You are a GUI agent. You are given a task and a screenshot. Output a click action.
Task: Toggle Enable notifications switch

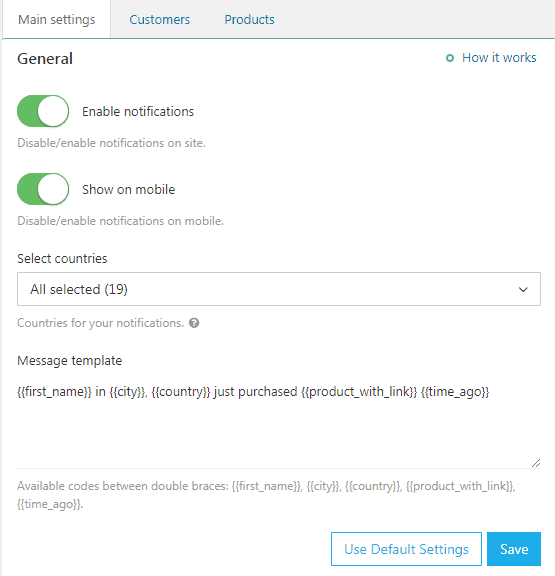[x=43, y=111]
